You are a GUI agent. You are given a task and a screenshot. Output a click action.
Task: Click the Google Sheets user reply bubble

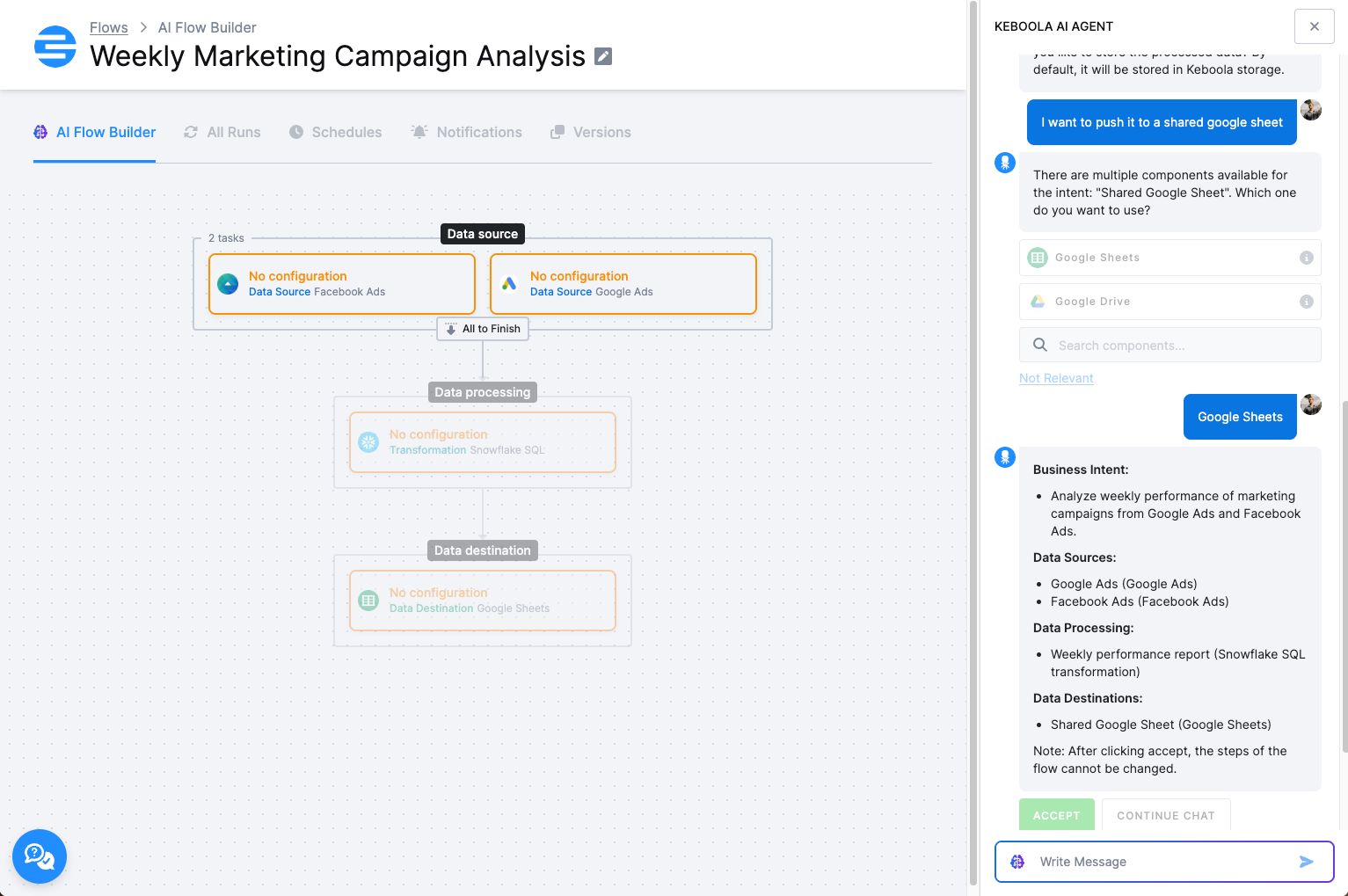click(1240, 417)
